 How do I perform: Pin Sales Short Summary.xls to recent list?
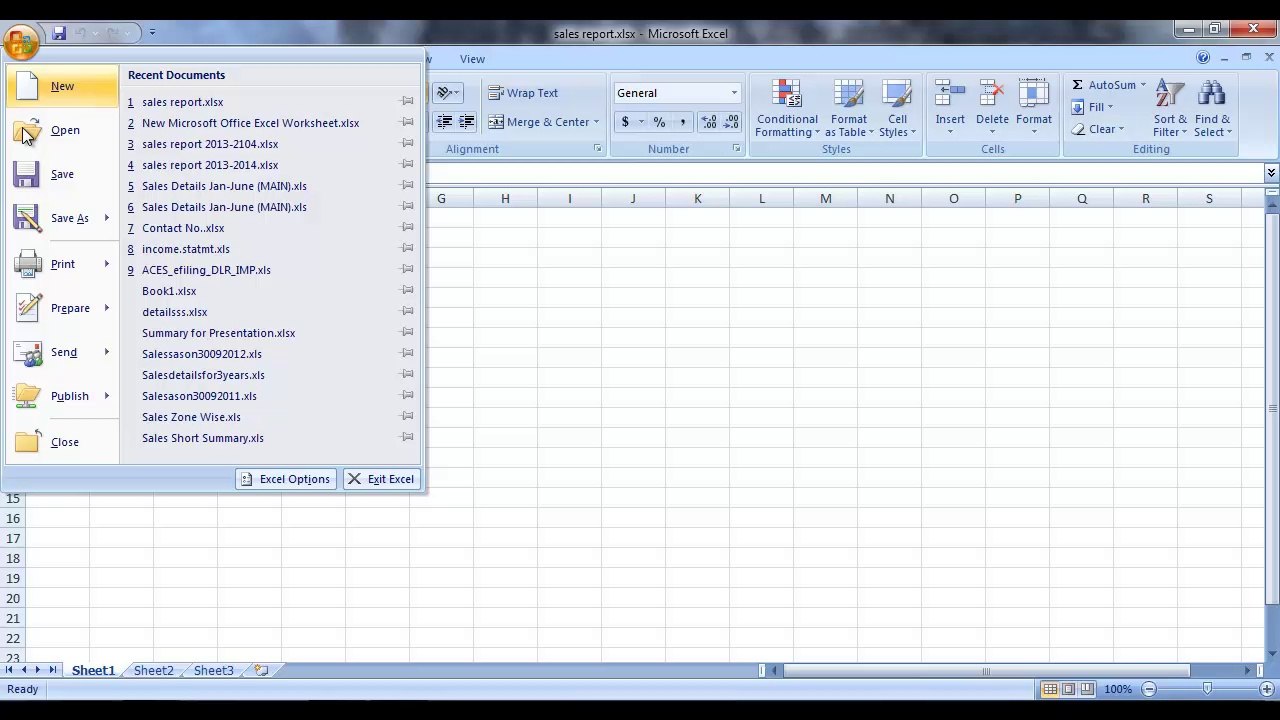(407, 437)
